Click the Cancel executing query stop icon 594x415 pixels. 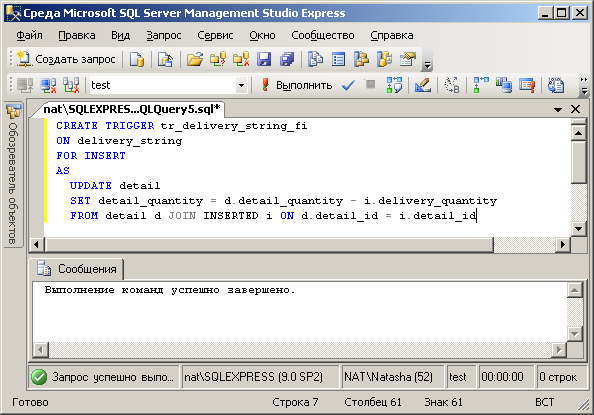(370, 85)
